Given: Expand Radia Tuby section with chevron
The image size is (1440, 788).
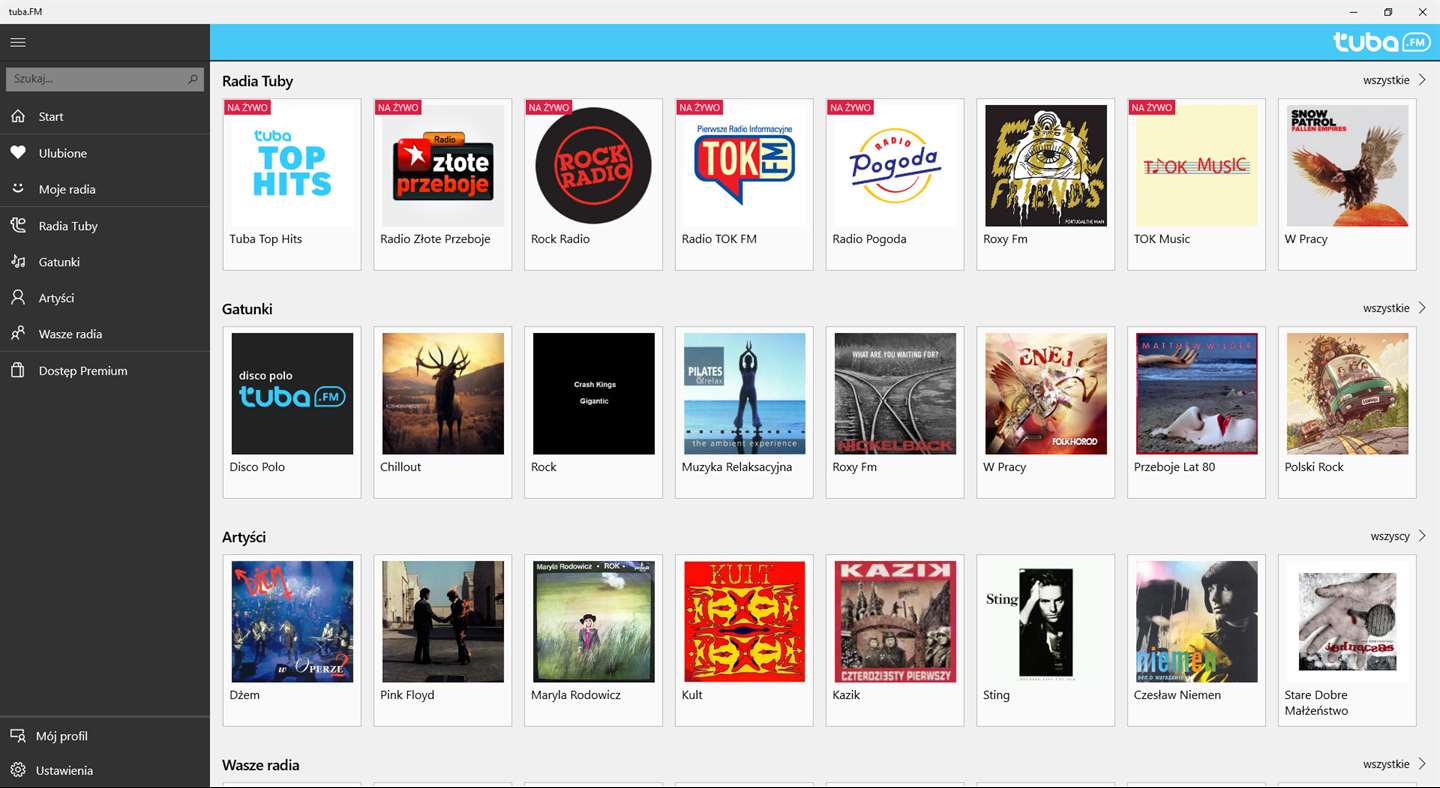Looking at the screenshot, I should point(1422,80).
